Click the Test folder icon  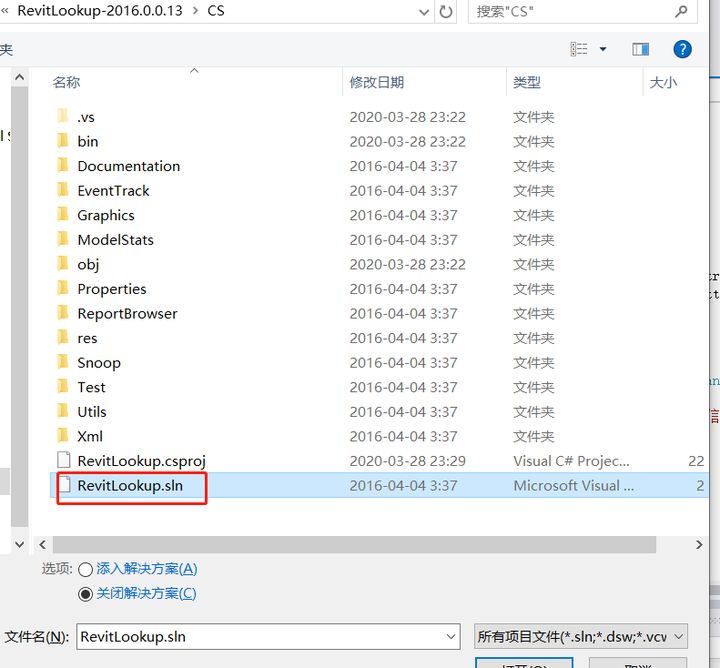point(63,386)
